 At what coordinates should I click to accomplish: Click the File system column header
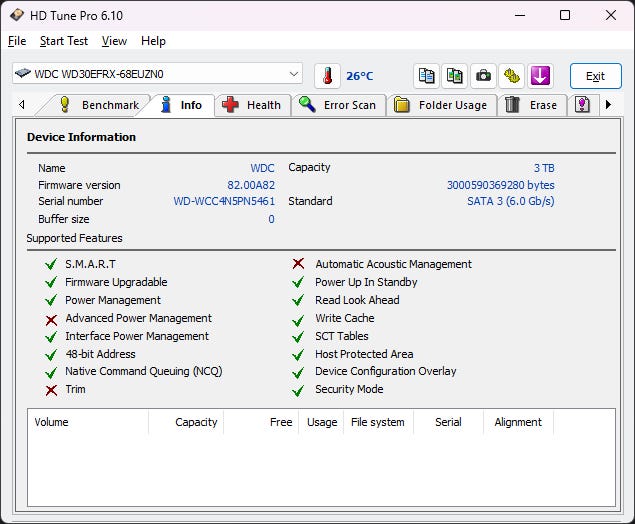pyautogui.click(x=378, y=422)
